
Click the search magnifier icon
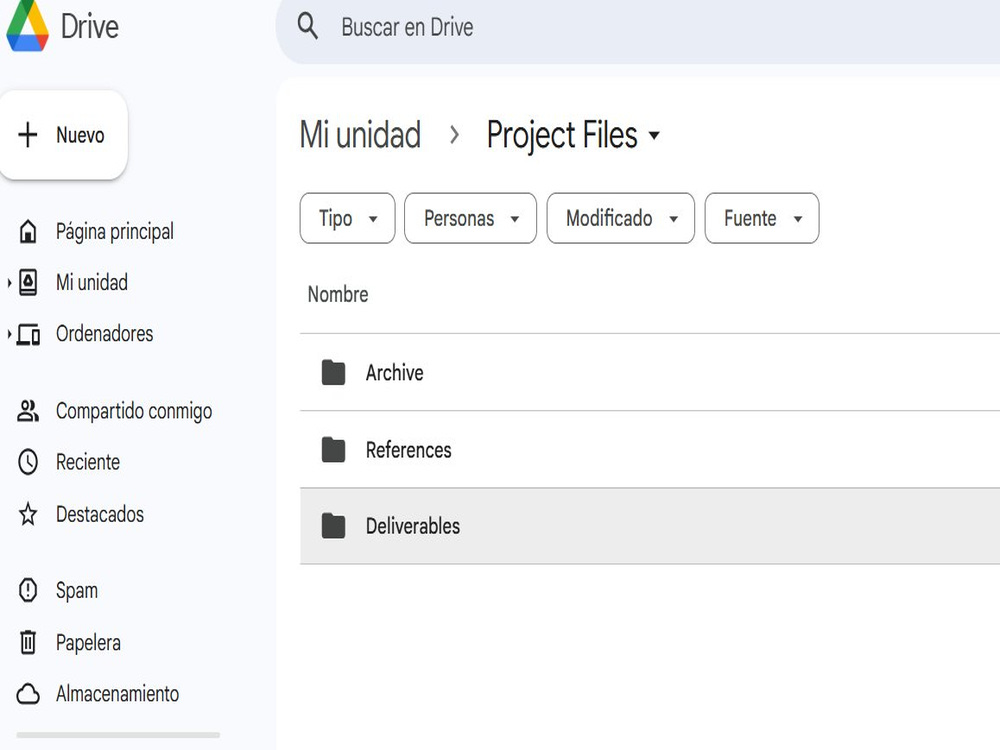(308, 27)
